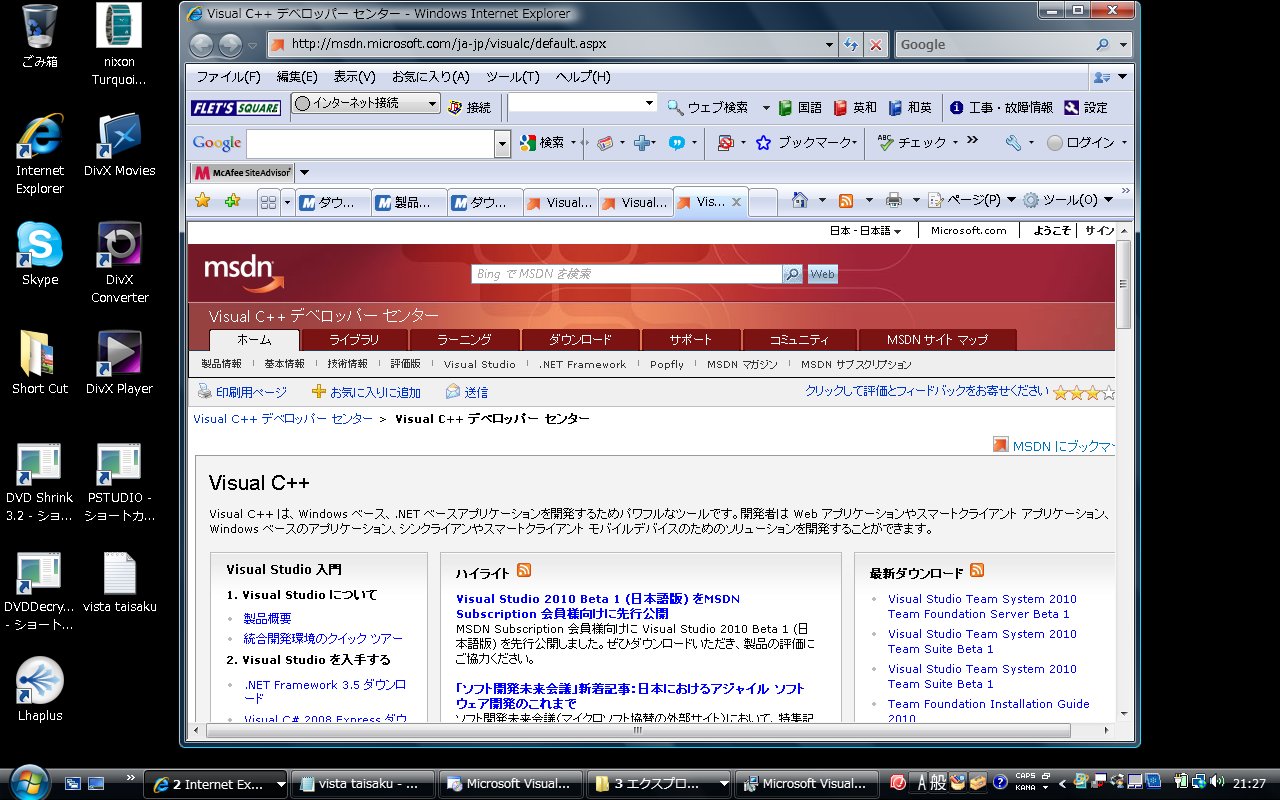Click the 接続 connect button on FLET'S toolbar
Image resolution: width=1280 pixels, height=800 pixels.
[469, 107]
